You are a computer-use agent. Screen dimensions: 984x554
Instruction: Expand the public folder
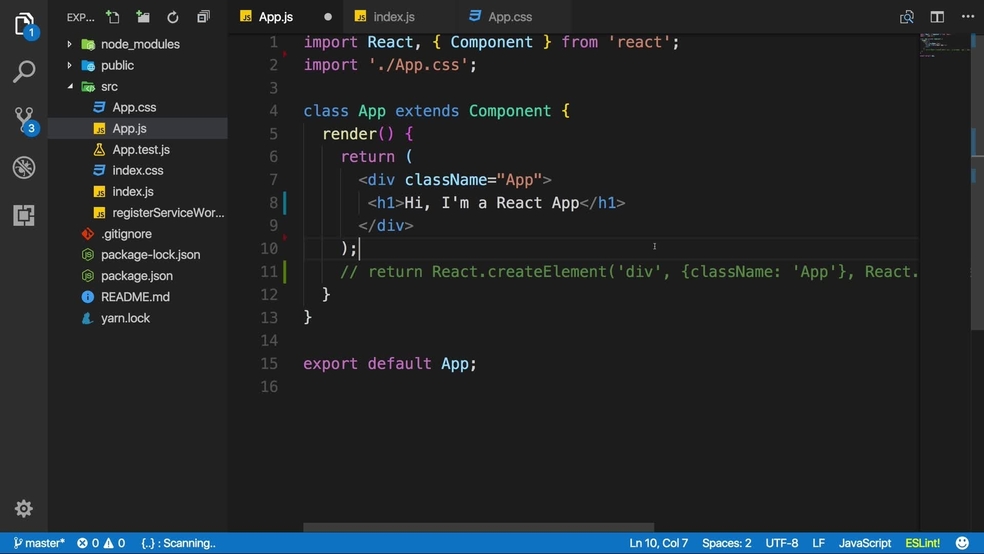[x=117, y=65]
